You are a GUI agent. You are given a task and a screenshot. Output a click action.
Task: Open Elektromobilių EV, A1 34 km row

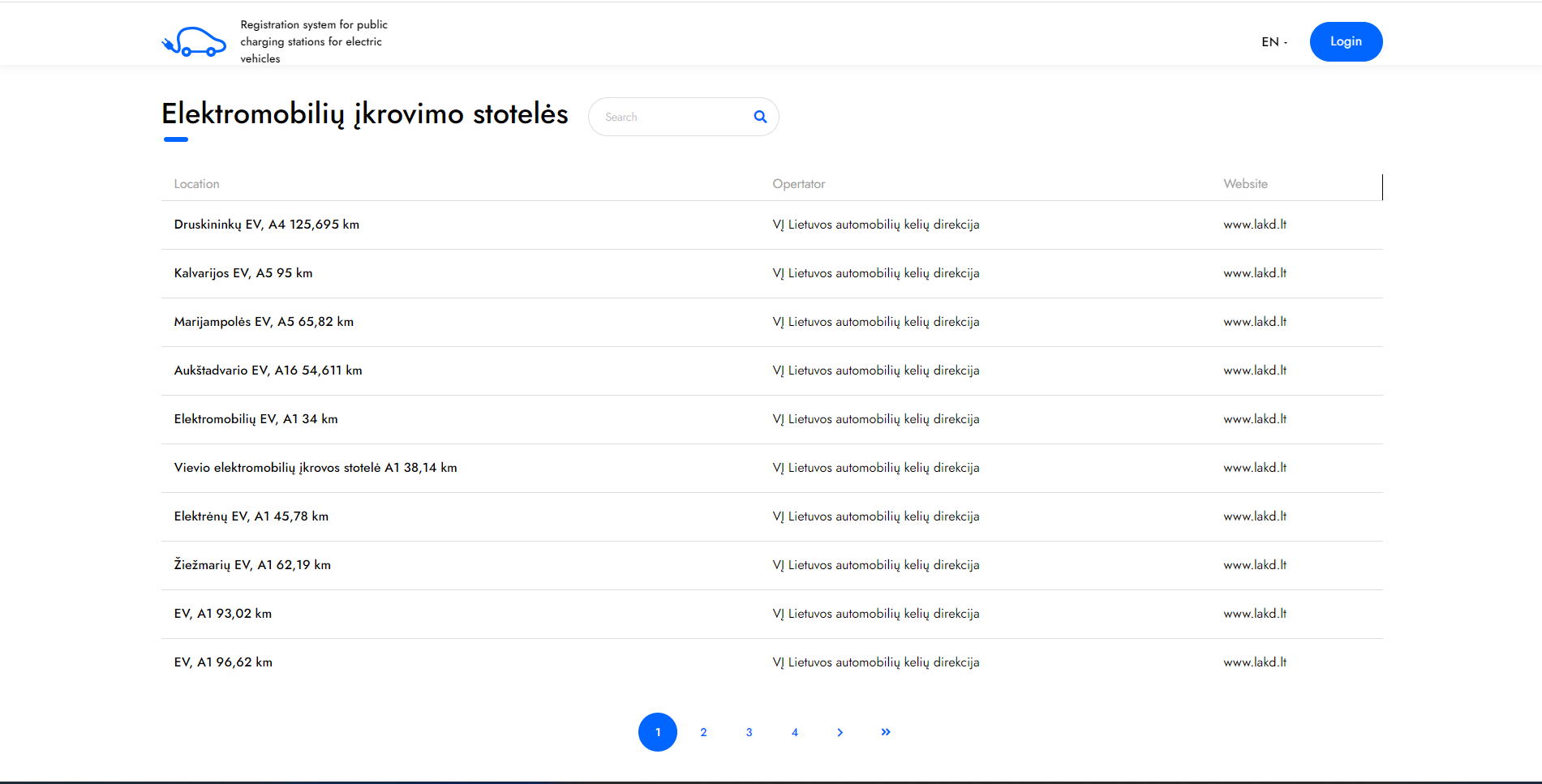[772, 419]
